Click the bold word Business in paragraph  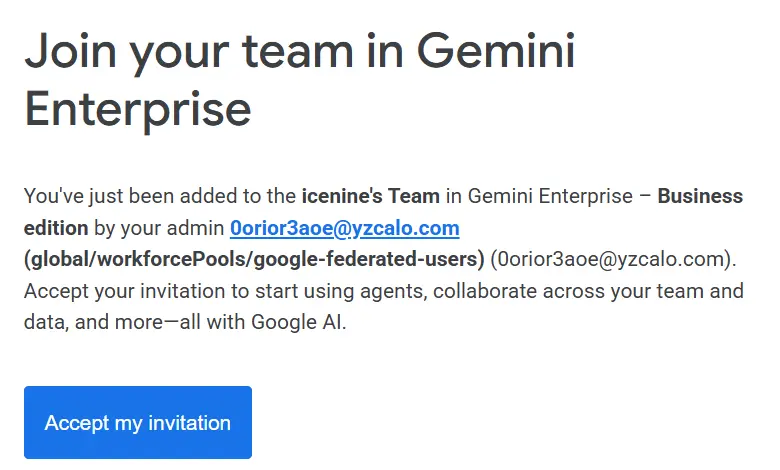(x=700, y=196)
